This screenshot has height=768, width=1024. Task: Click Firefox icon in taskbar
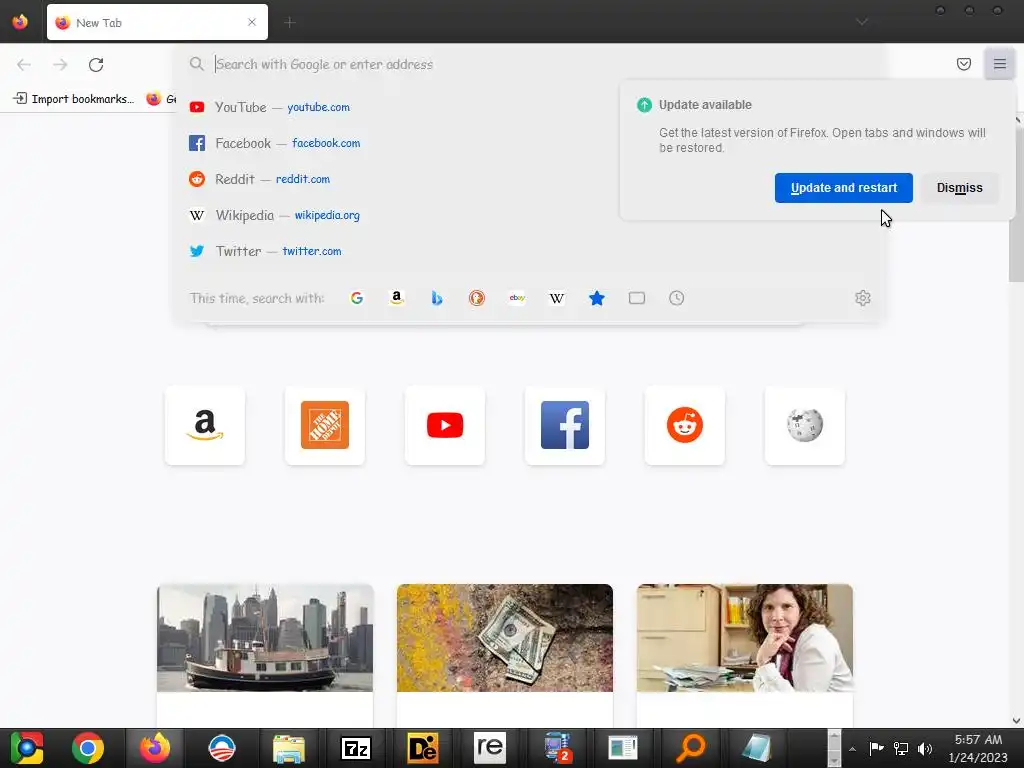coord(155,748)
